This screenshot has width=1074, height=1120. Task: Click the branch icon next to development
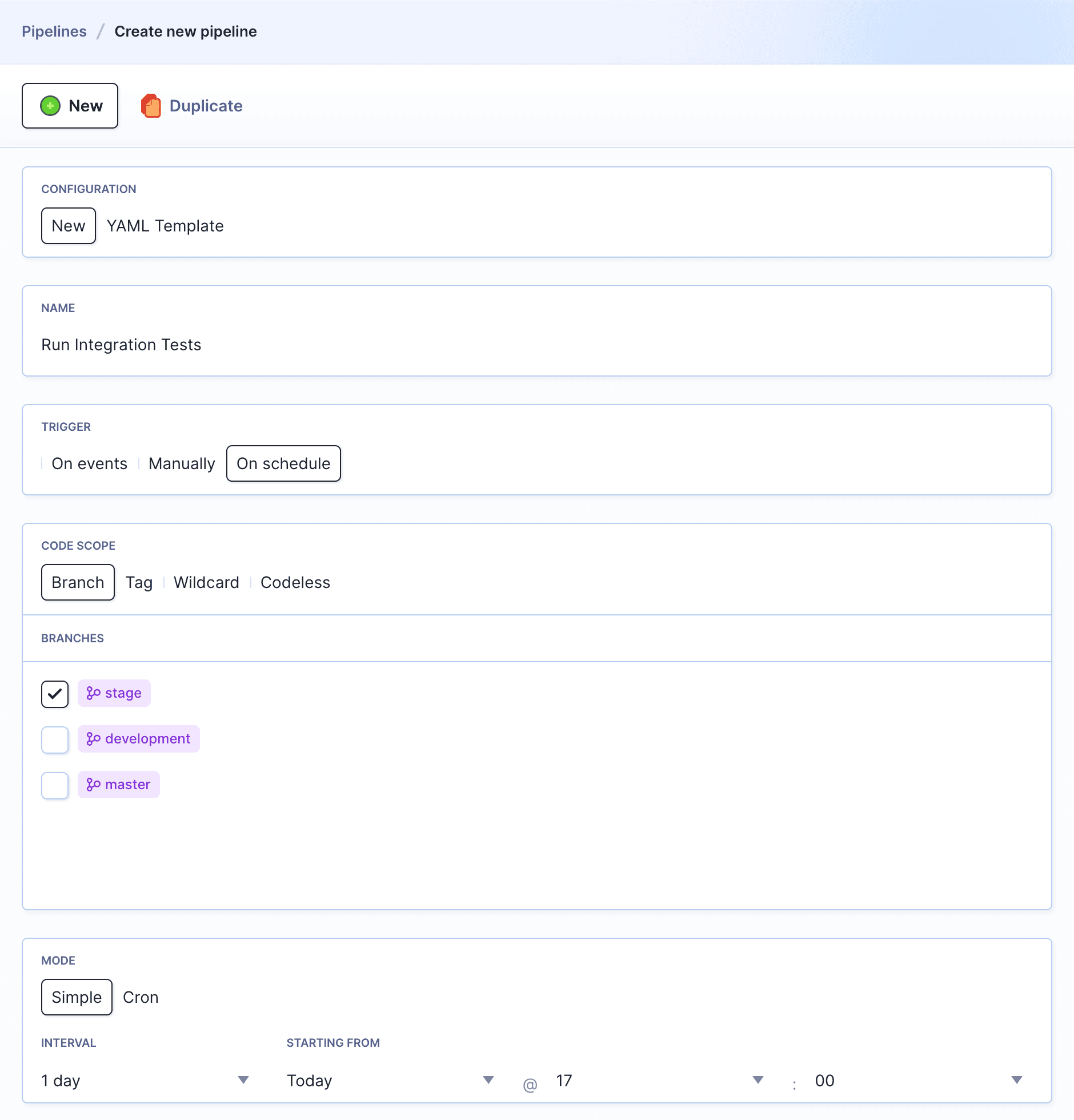(x=94, y=739)
